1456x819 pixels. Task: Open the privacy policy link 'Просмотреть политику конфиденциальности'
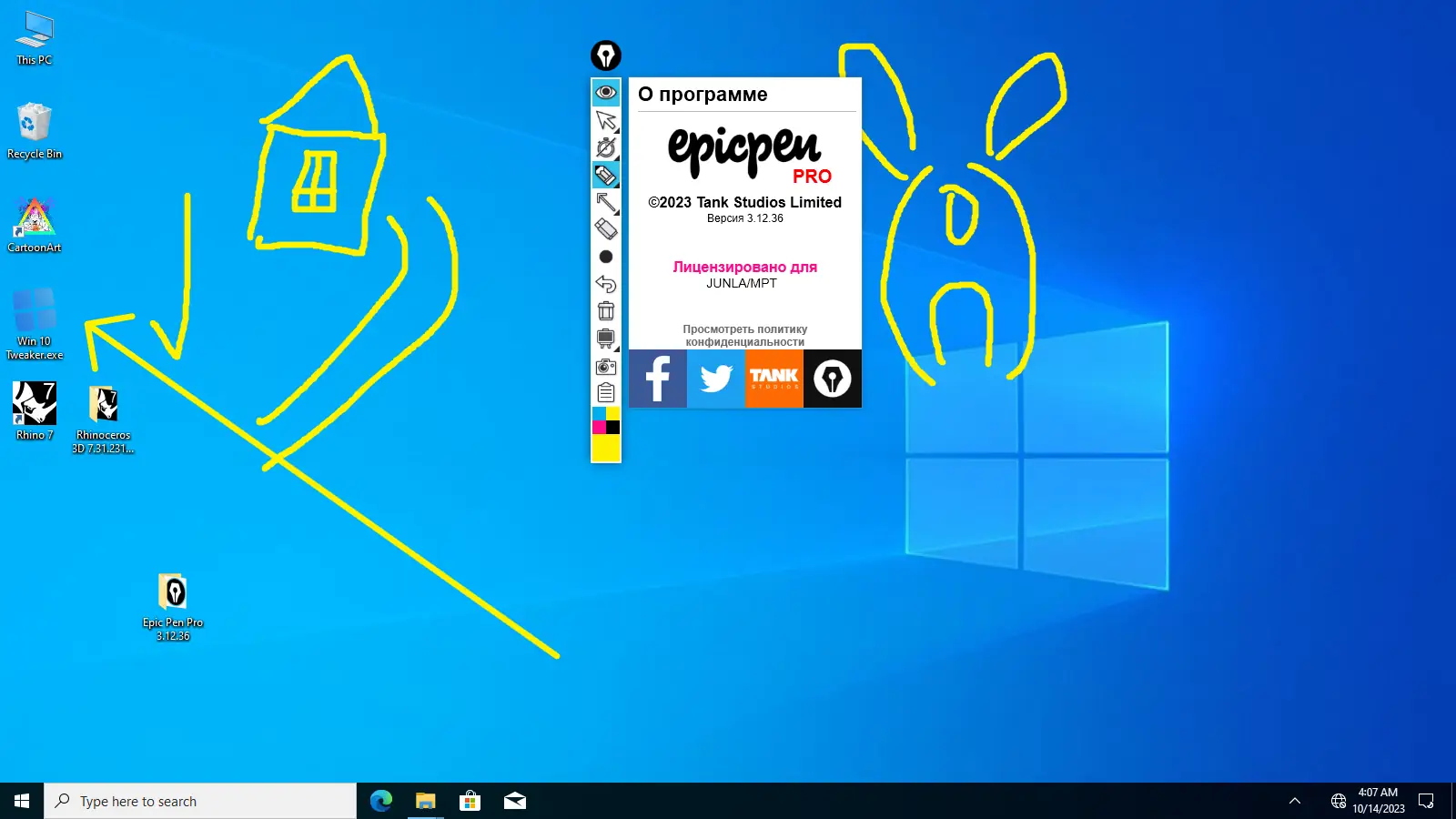[x=745, y=336]
